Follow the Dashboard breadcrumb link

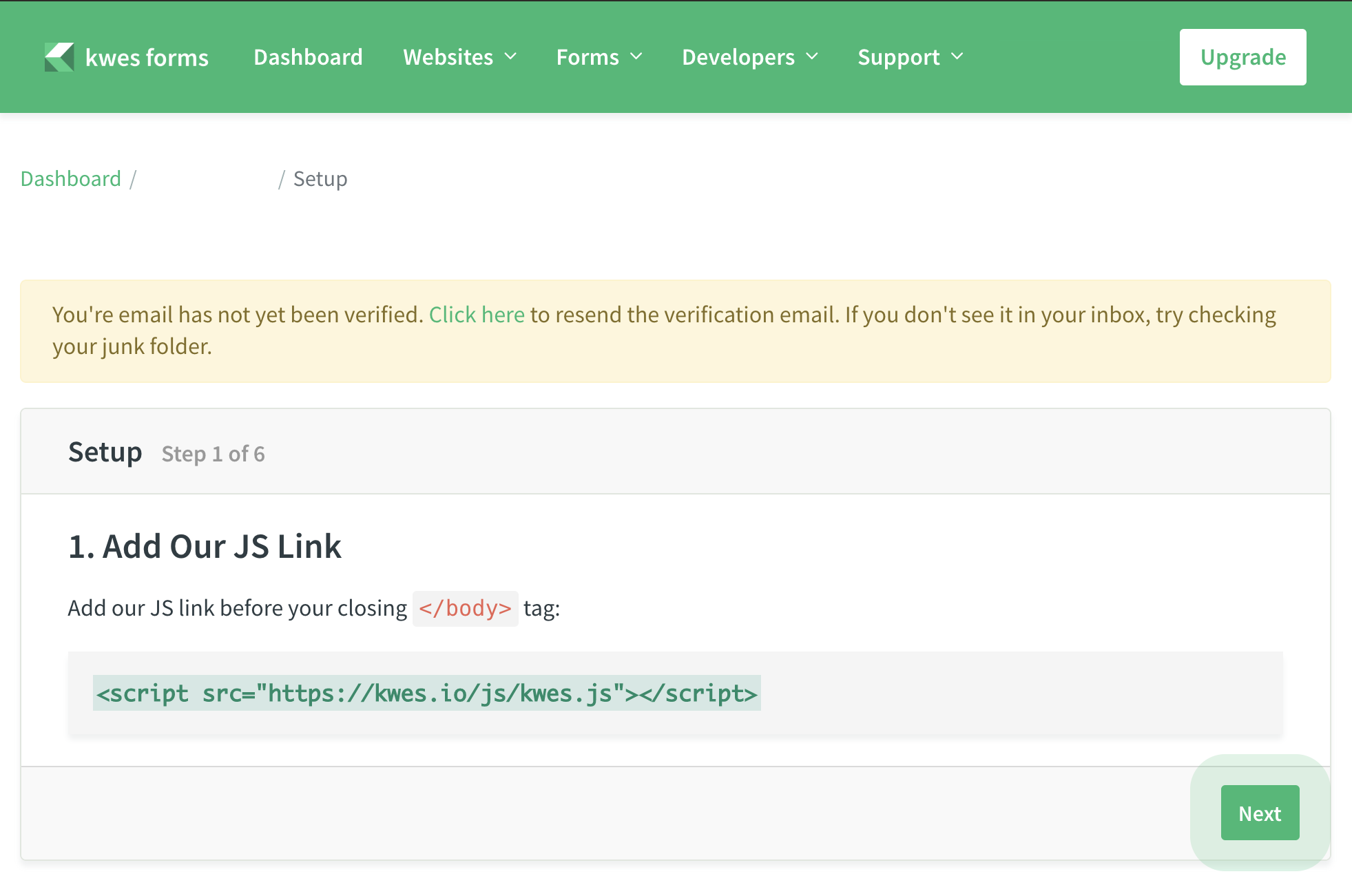coord(71,179)
